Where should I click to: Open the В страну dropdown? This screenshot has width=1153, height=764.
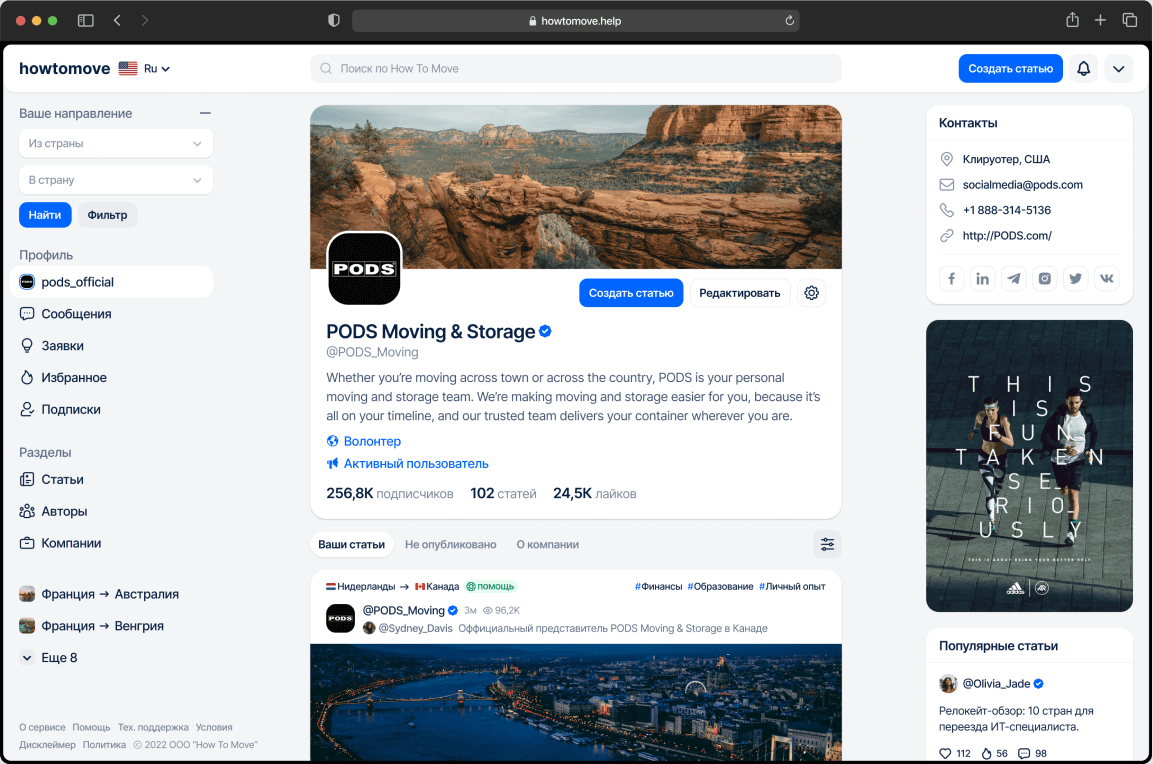click(116, 180)
